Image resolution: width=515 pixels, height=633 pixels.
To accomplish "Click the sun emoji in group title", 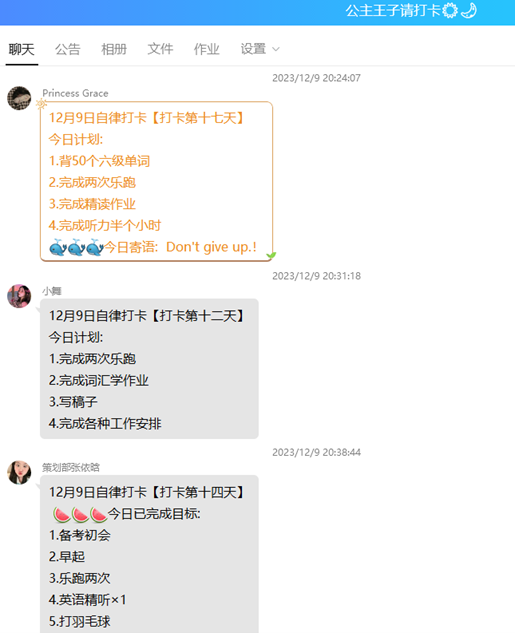I will [x=450, y=10].
